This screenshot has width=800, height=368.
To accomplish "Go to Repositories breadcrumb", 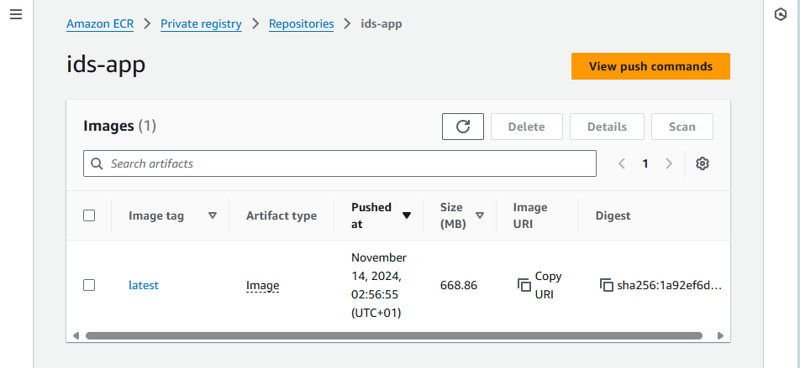I will pos(302,24).
